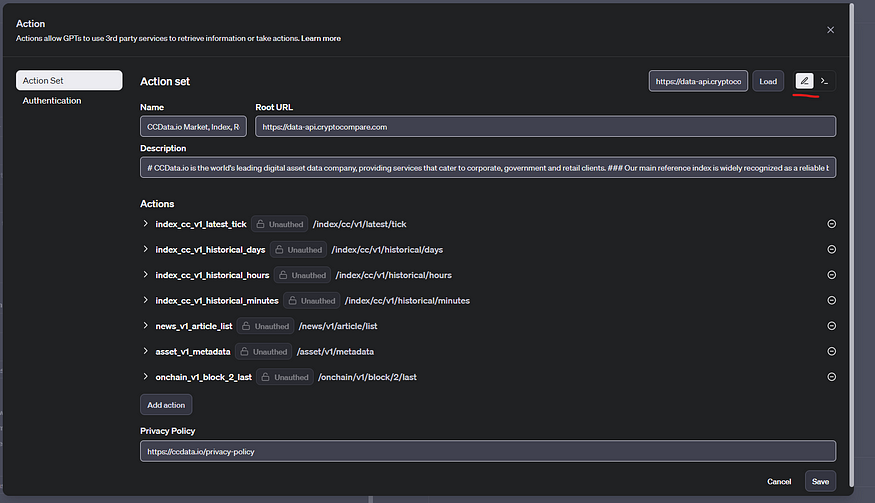The height and width of the screenshot is (503, 875).
Task: Expand the index_cc_v1_historical_minutes action
Action: tap(146, 300)
